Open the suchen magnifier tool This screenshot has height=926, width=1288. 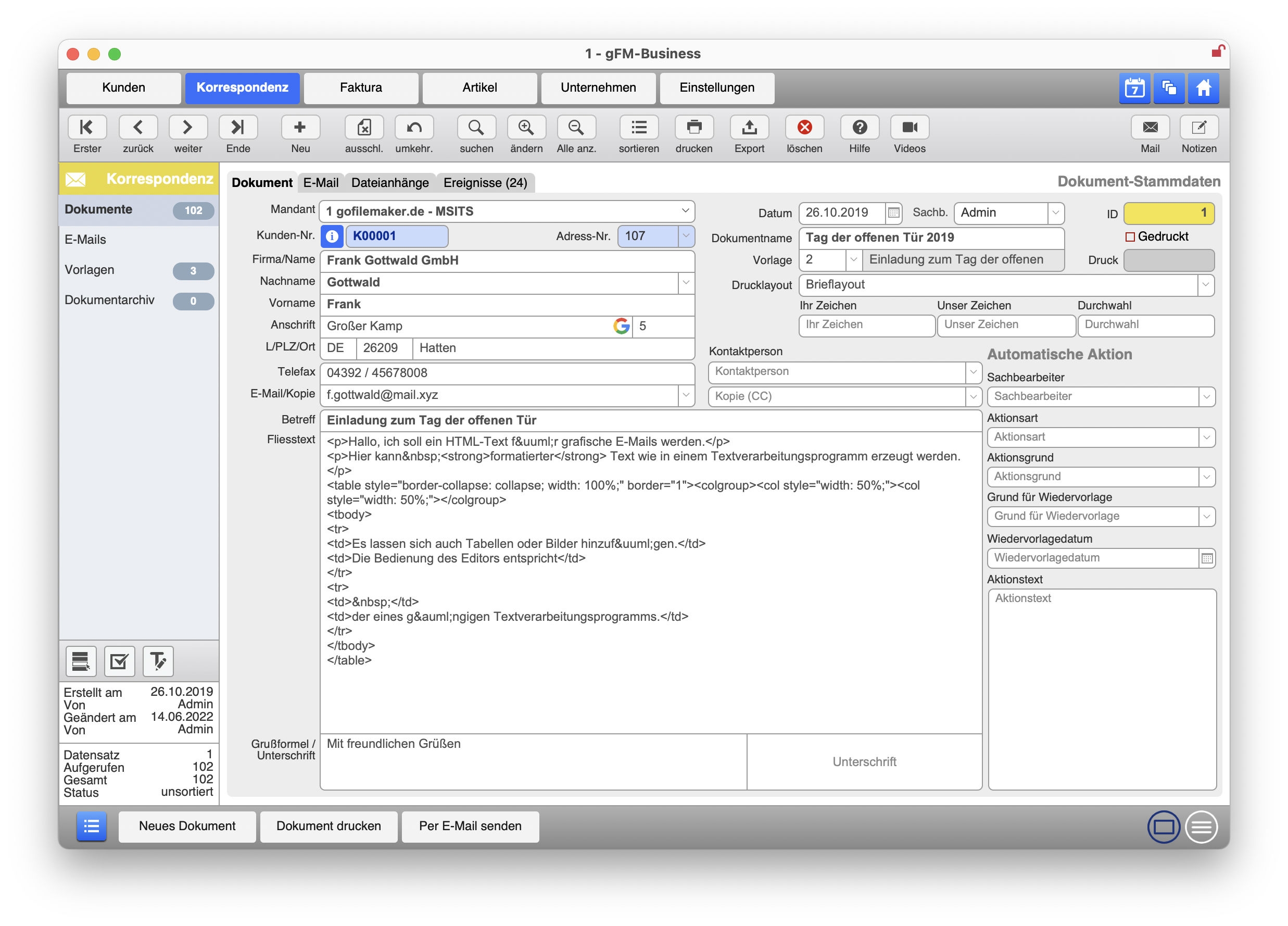[476, 127]
